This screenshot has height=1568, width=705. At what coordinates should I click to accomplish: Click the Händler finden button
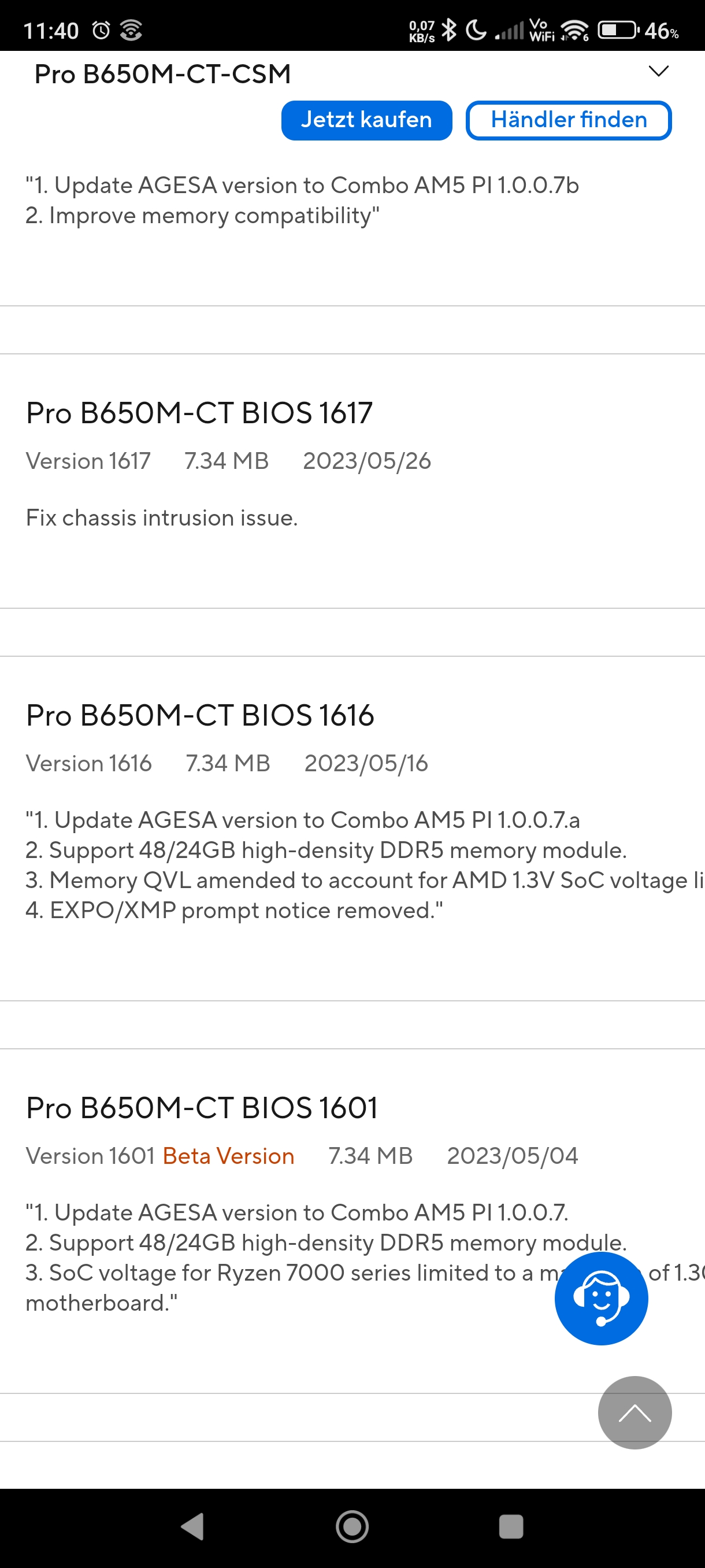(568, 120)
